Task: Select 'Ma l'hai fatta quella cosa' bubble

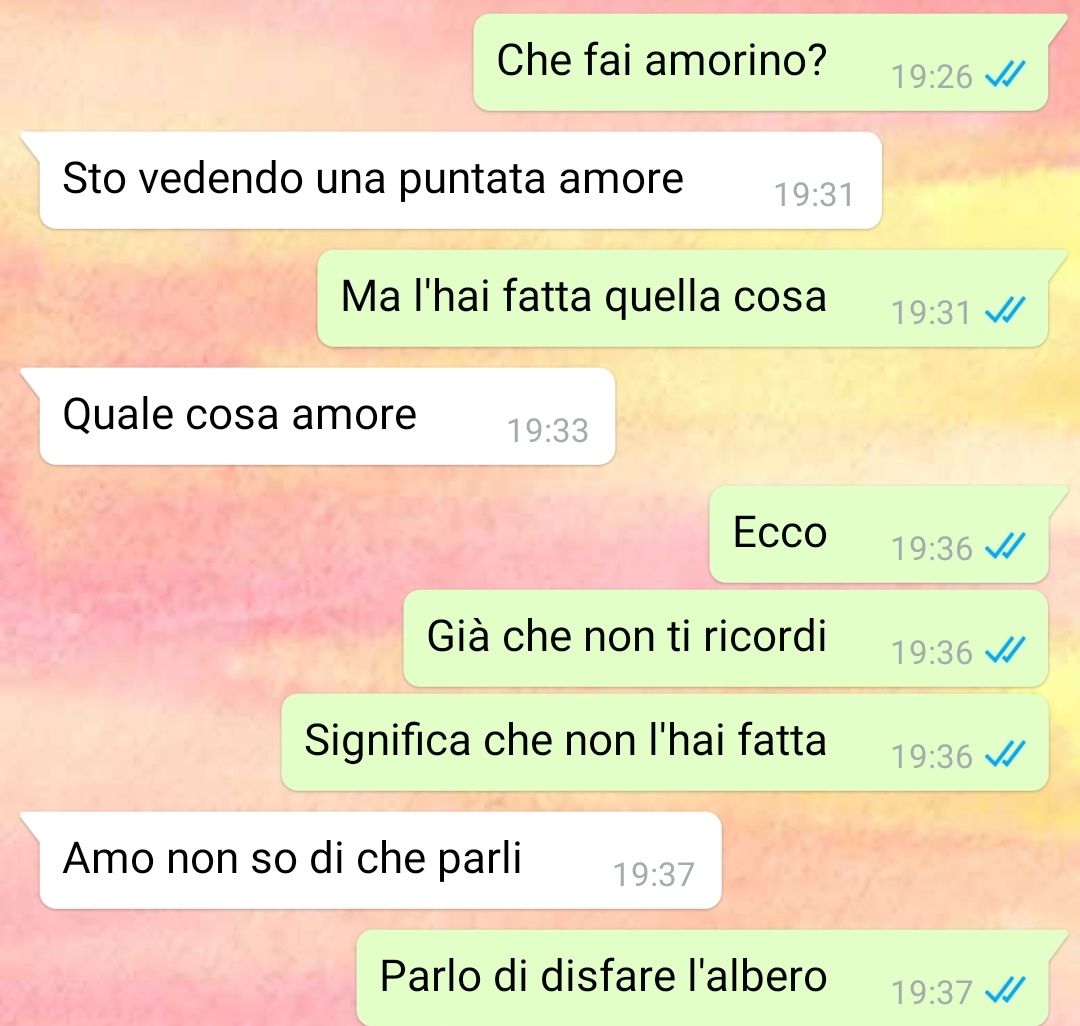Action: [683, 298]
